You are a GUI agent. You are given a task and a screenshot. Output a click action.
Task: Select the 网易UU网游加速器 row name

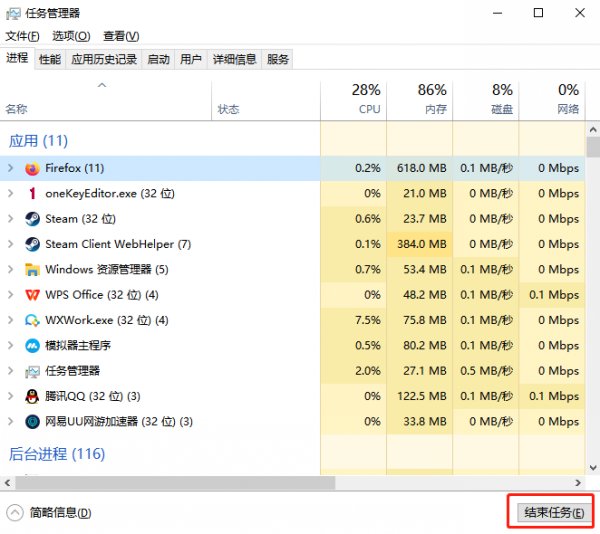(x=119, y=422)
